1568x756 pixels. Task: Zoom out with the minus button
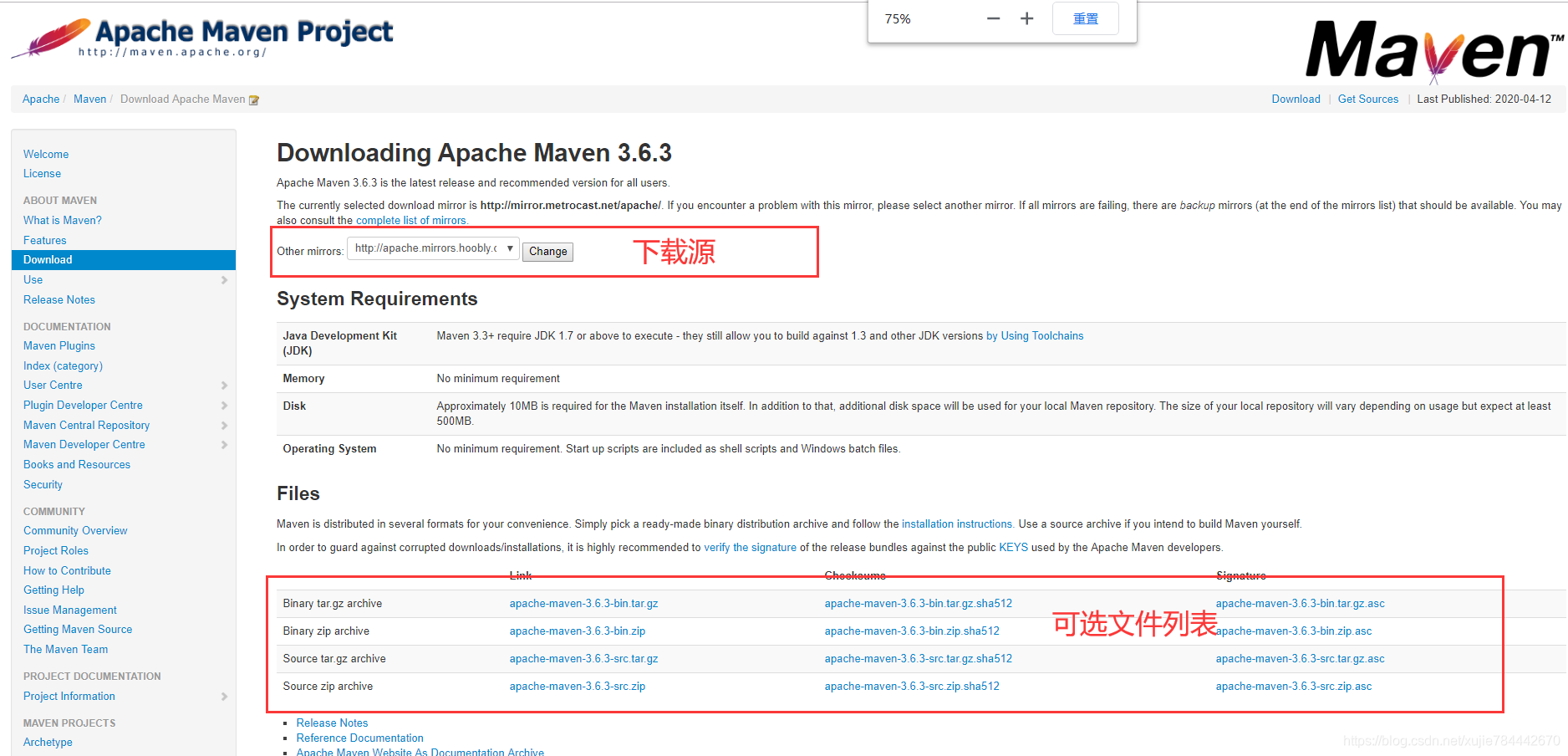[993, 18]
